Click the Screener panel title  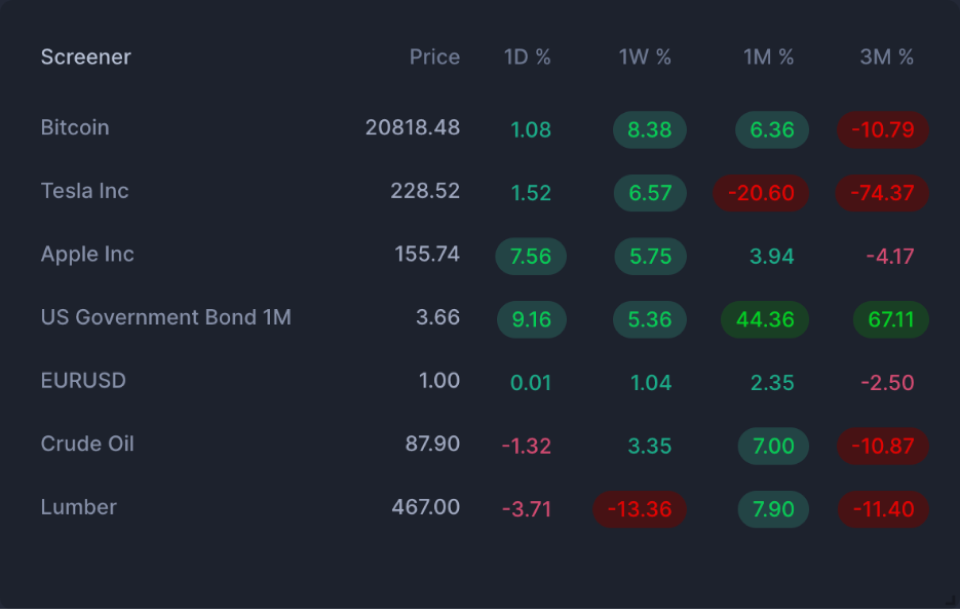tap(85, 57)
